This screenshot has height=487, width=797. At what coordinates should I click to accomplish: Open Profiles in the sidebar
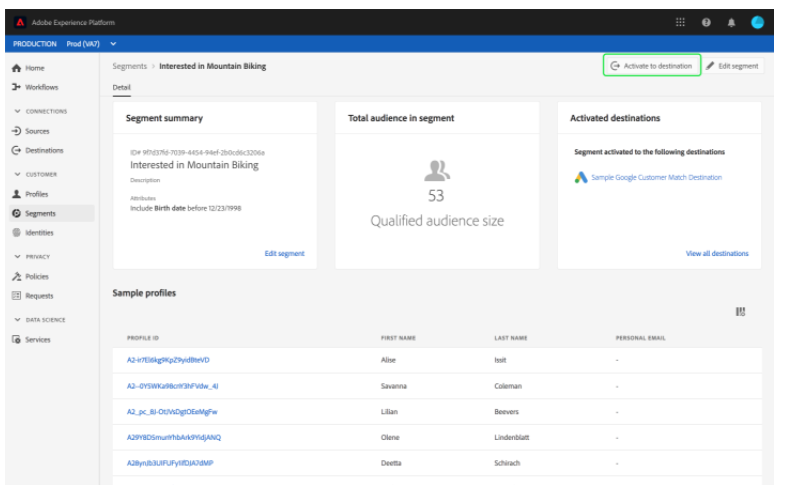[x=36, y=193]
